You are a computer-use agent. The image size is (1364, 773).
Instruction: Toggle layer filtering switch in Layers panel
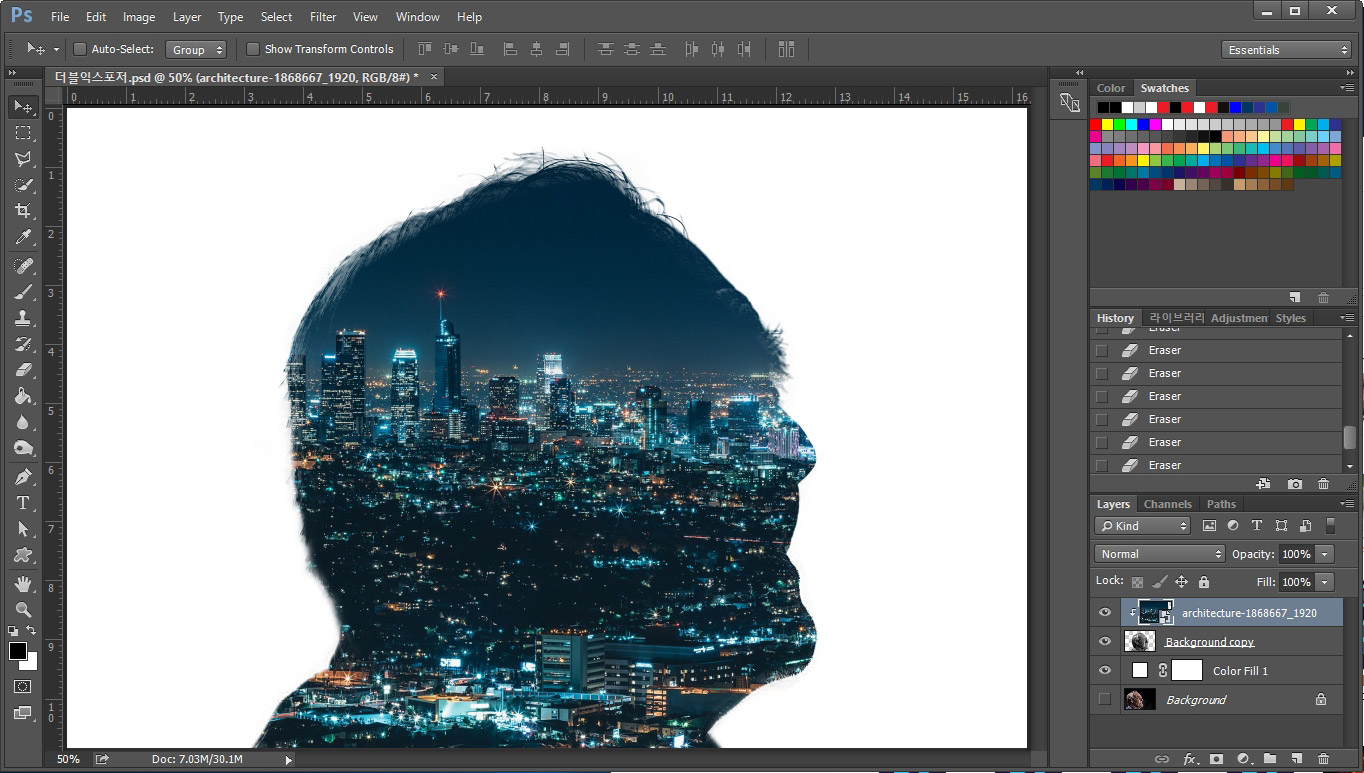(1330, 526)
